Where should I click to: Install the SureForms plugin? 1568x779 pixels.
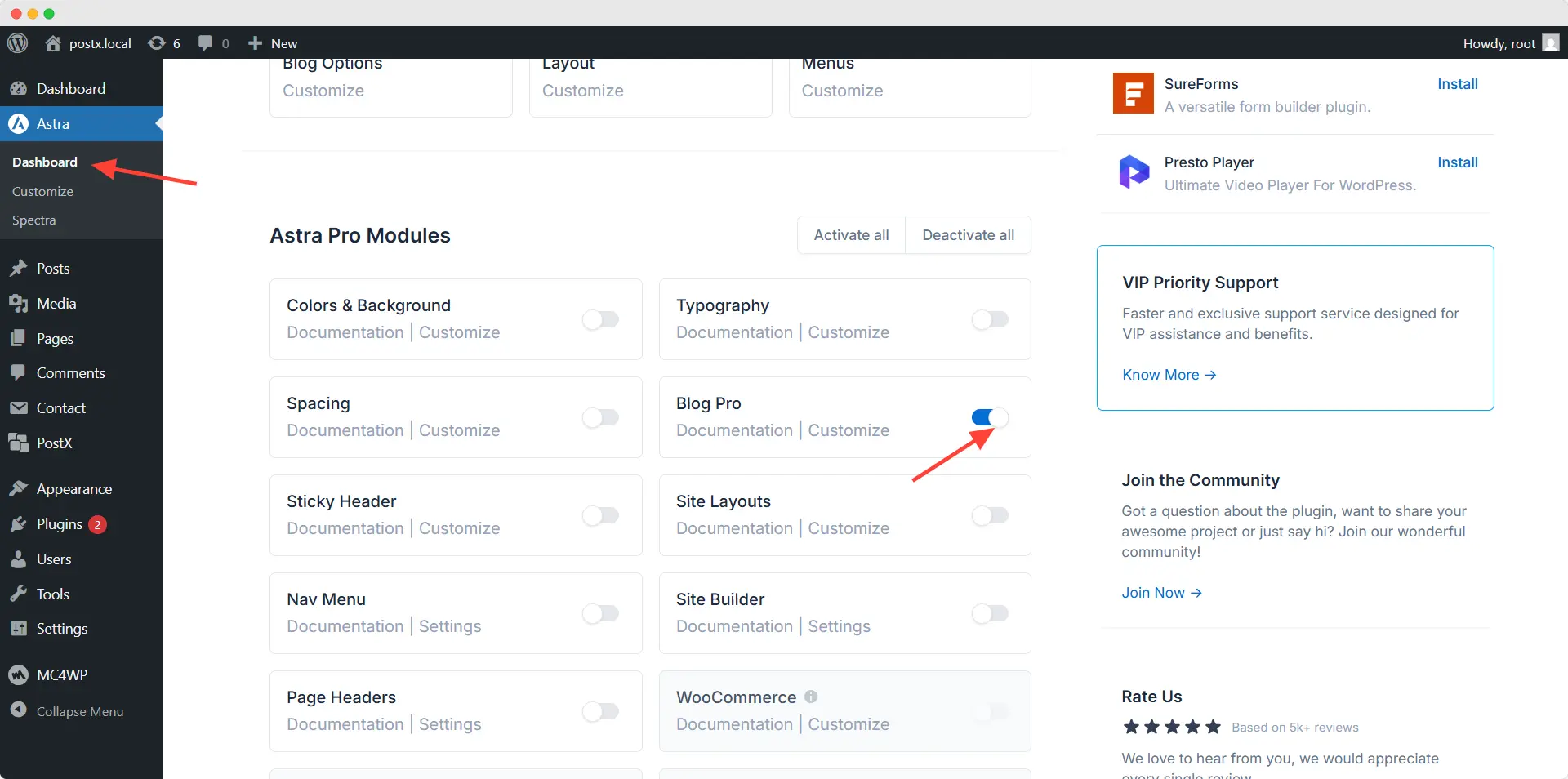1457,84
